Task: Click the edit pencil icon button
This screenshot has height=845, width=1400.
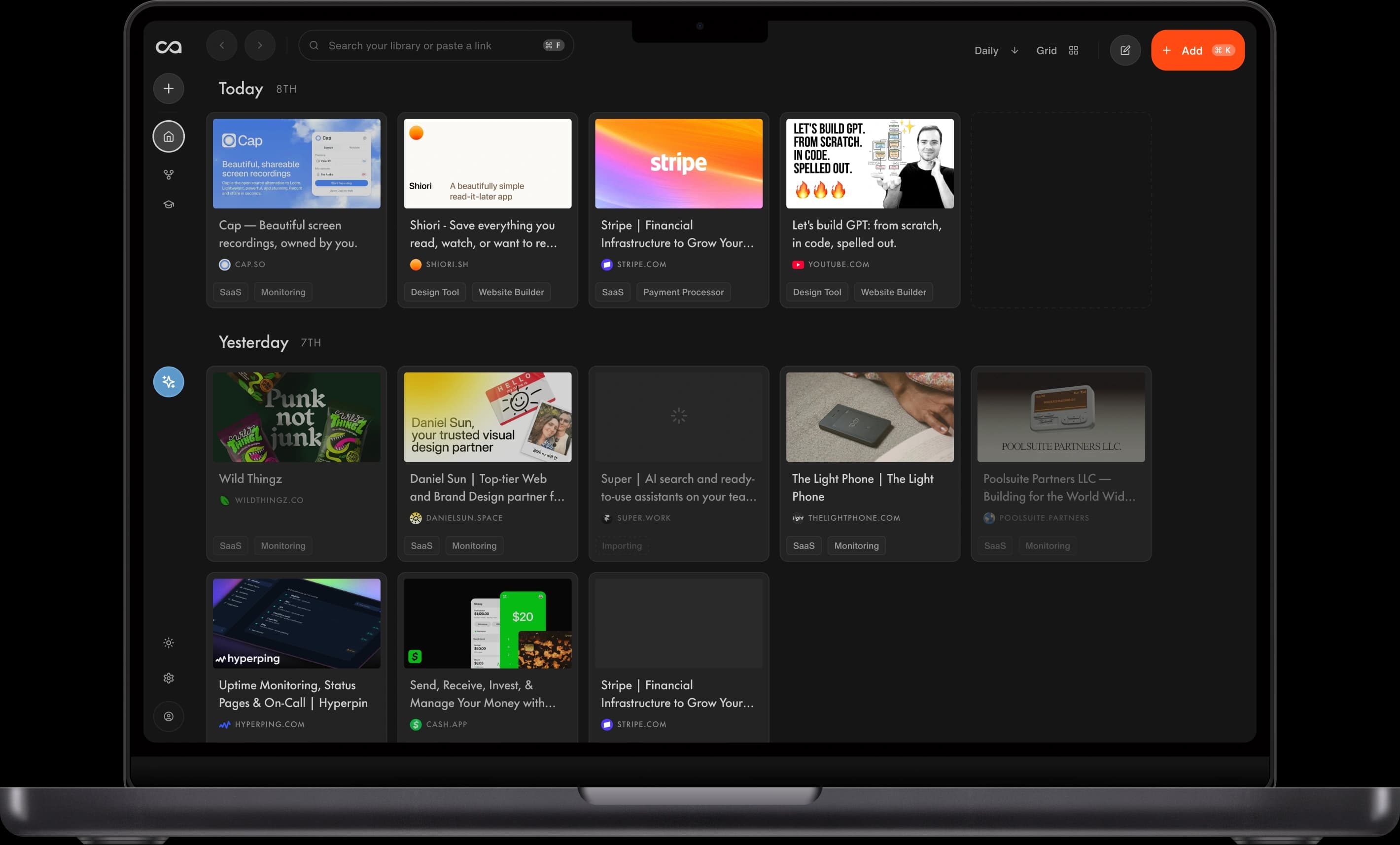Action: [1125, 51]
